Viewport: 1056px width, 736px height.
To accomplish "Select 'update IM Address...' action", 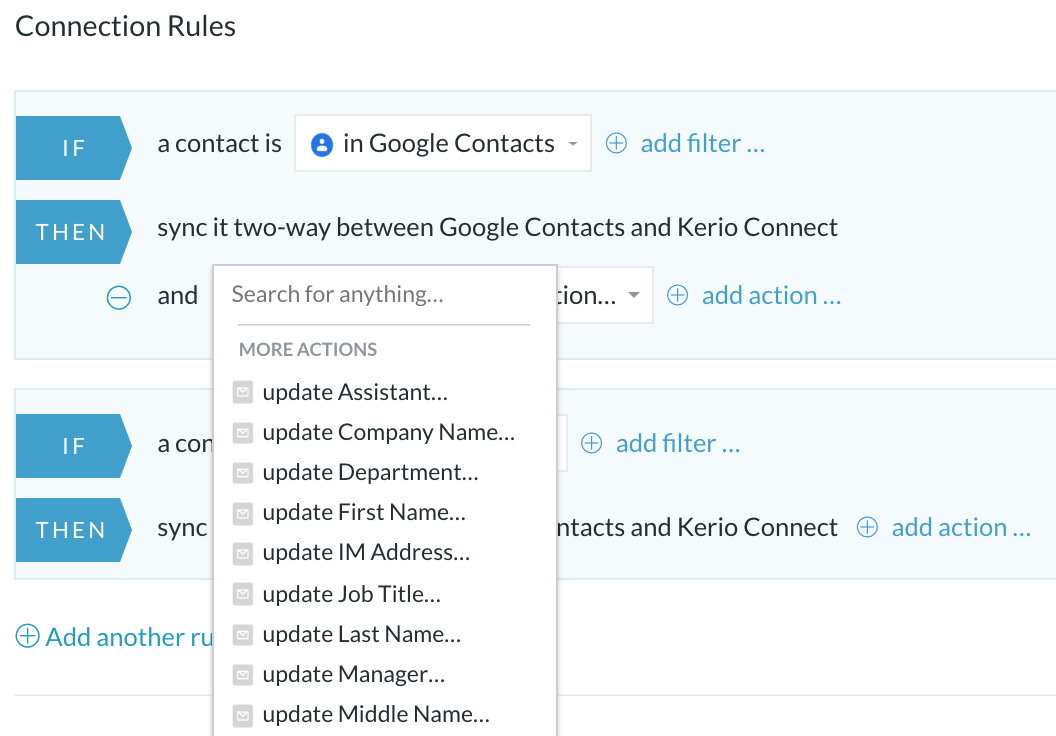I will [x=366, y=553].
